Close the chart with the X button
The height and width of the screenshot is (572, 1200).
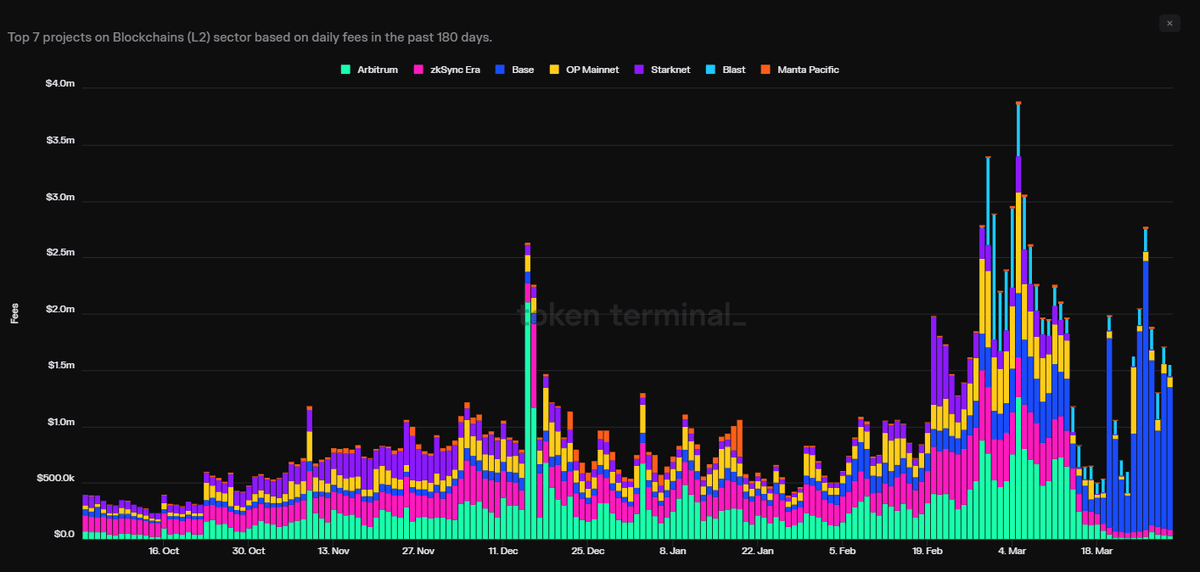point(1170,23)
